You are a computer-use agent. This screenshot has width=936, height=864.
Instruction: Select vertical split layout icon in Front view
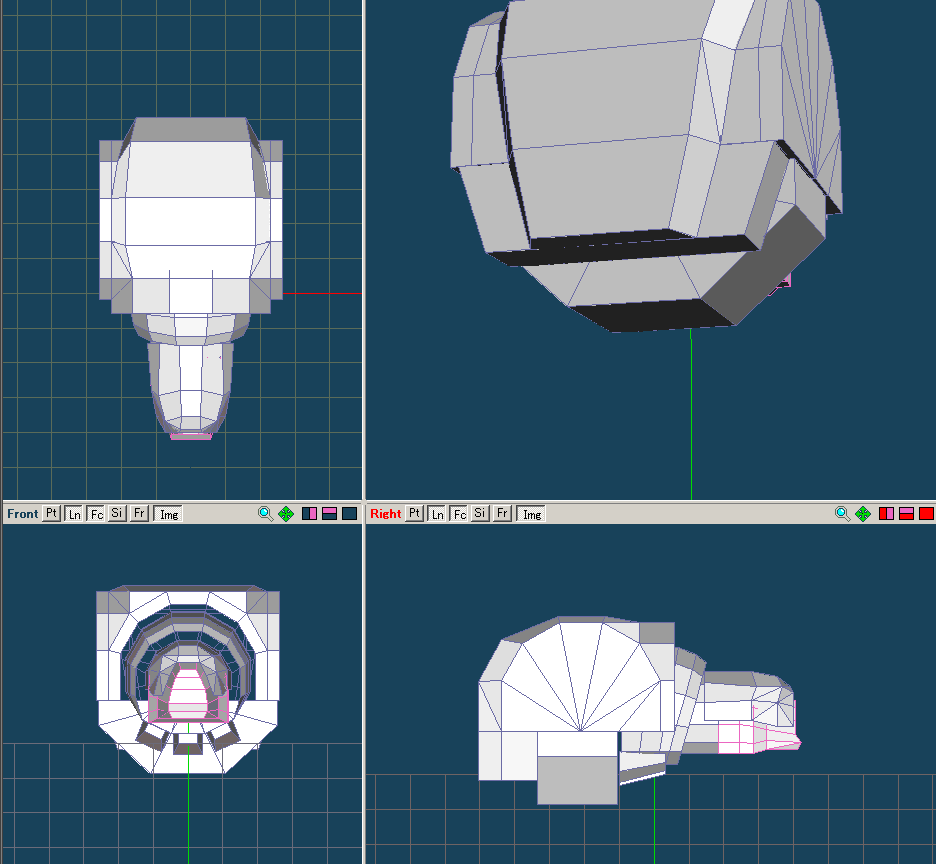(x=309, y=514)
